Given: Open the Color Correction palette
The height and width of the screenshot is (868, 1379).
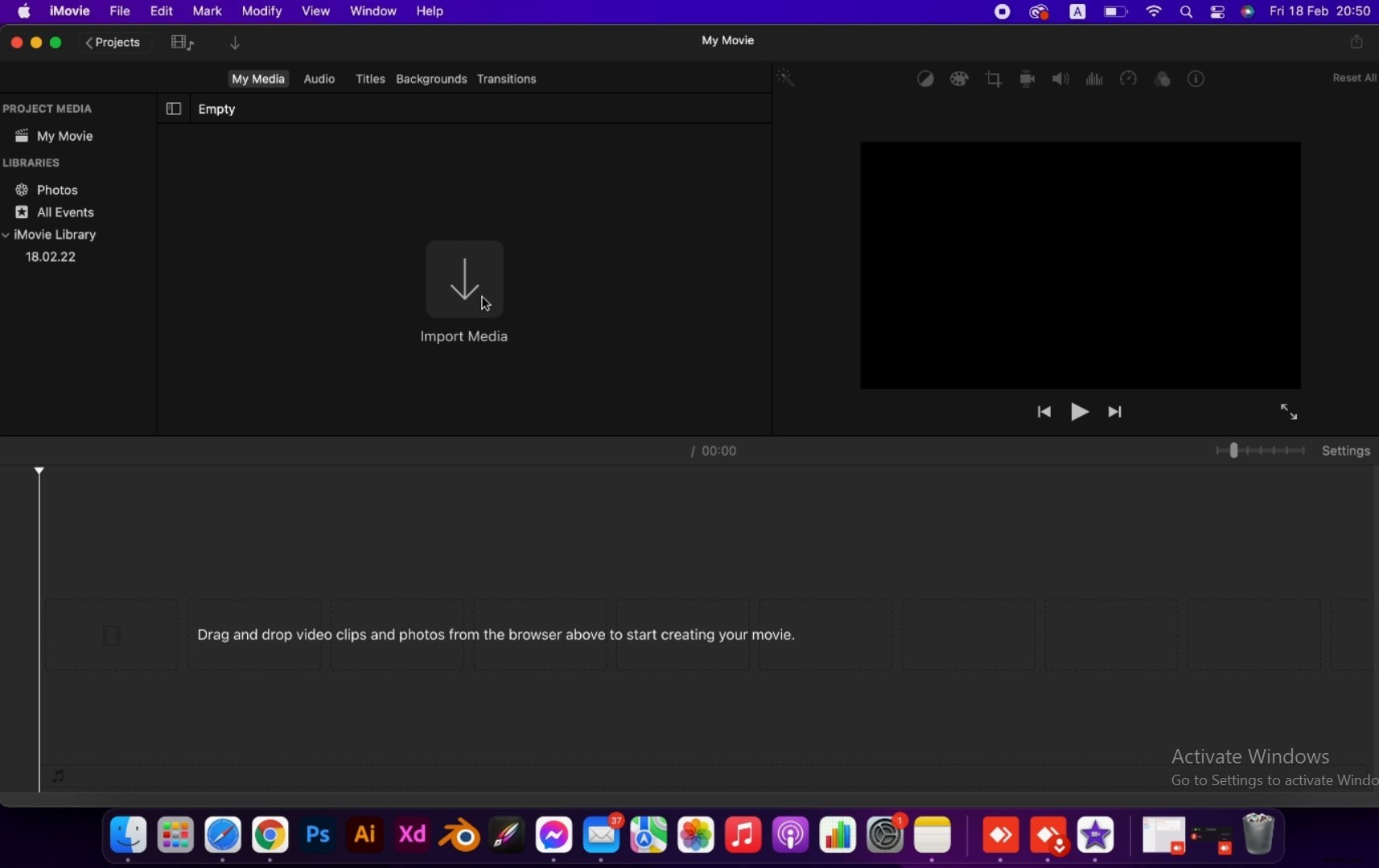Looking at the screenshot, I should click(959, 79).
